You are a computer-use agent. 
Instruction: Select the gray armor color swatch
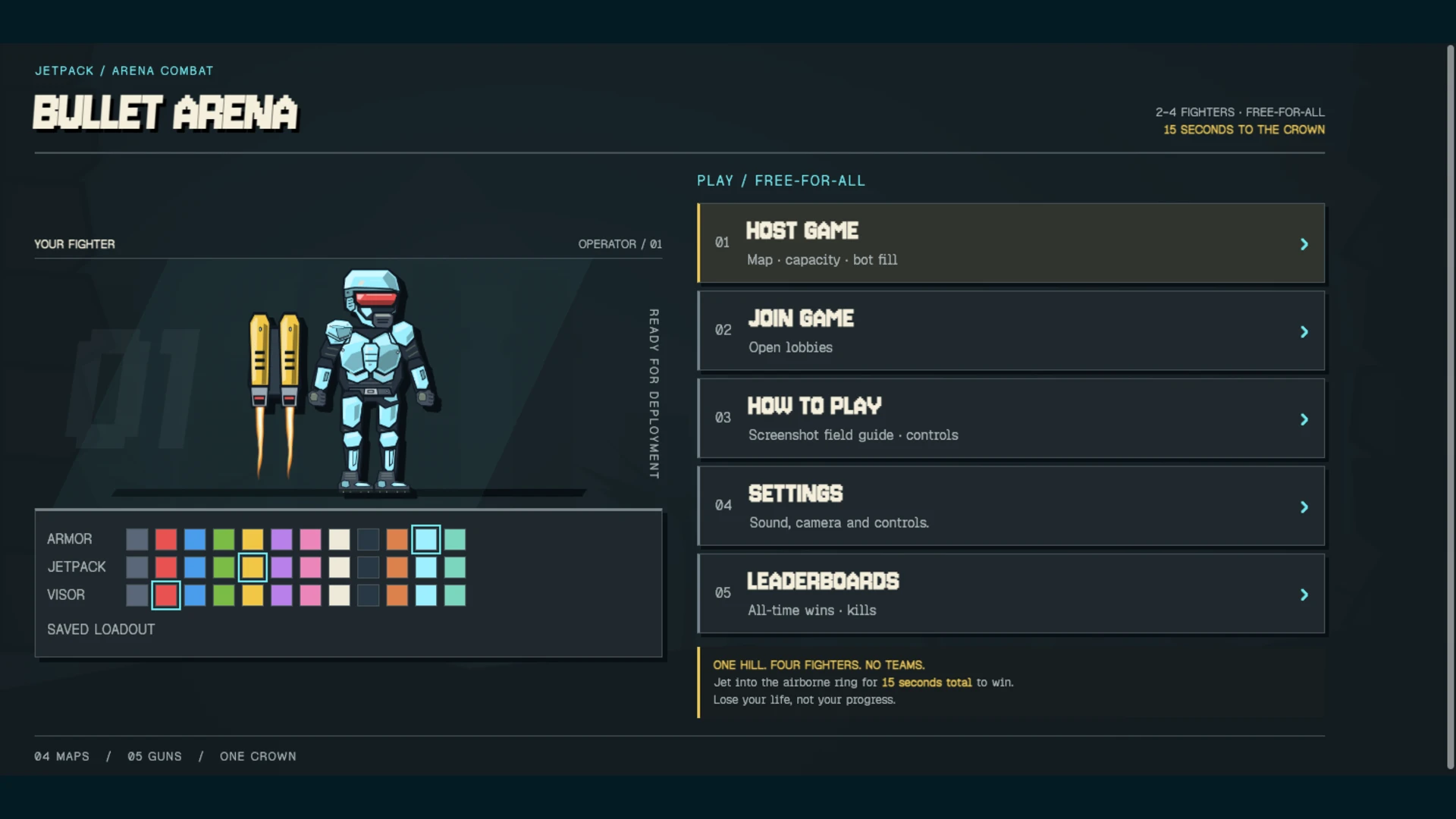pos(137,539)
